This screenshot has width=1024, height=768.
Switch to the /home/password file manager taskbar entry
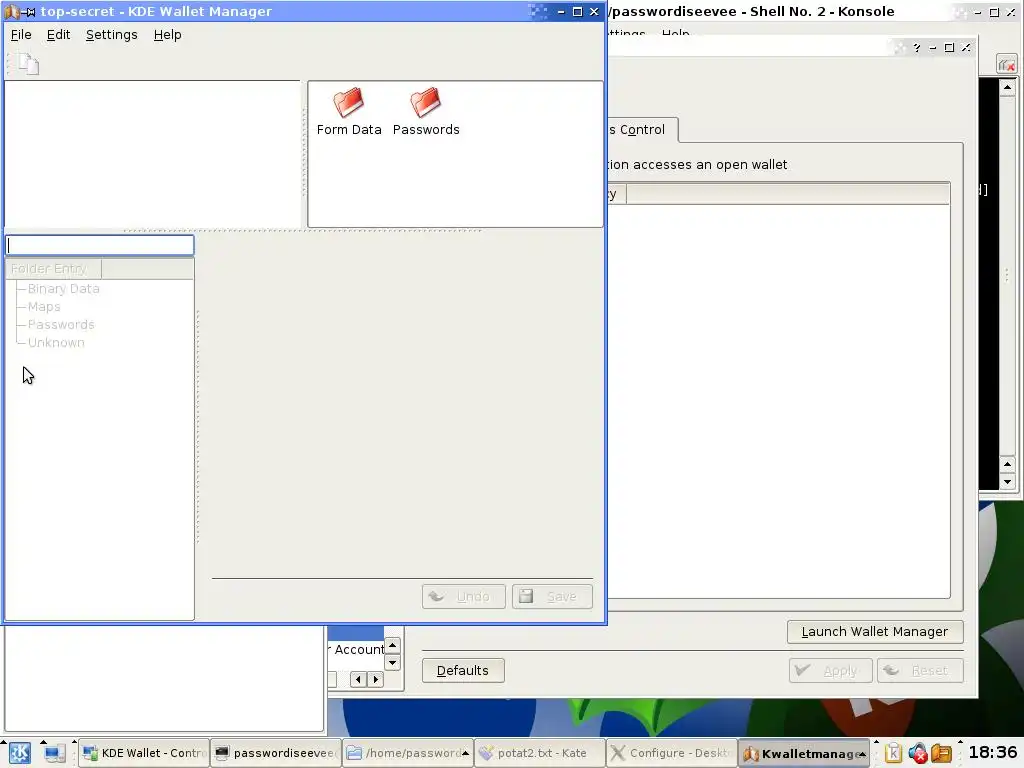(408, 753)
